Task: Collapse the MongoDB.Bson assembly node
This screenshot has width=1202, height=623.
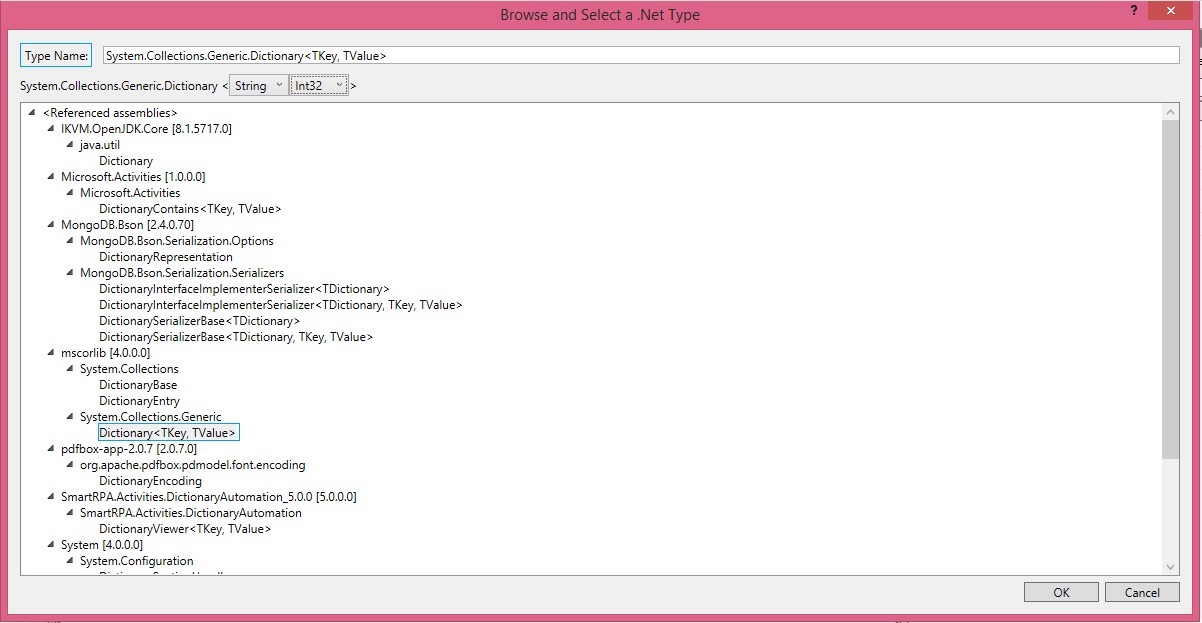Action: (x=51, y=225)
